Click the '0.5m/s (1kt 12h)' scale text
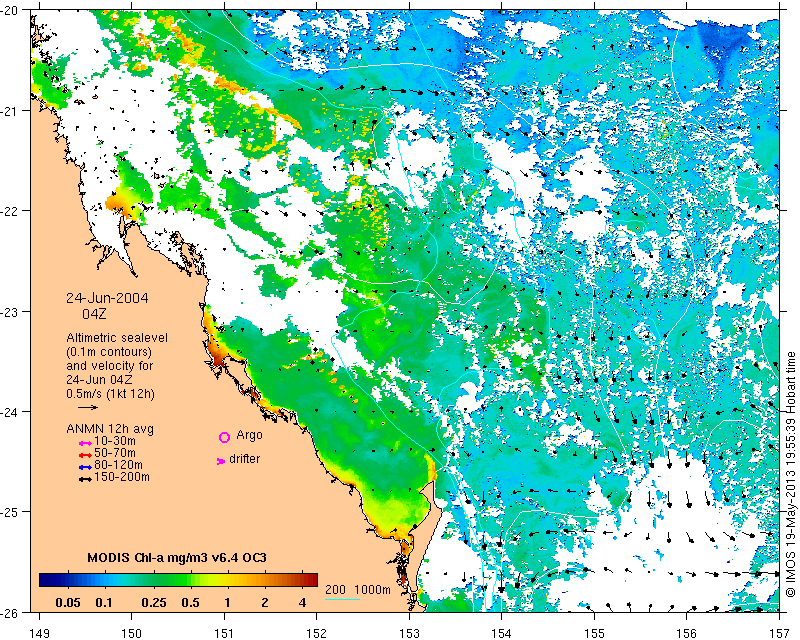 (110, 394)
